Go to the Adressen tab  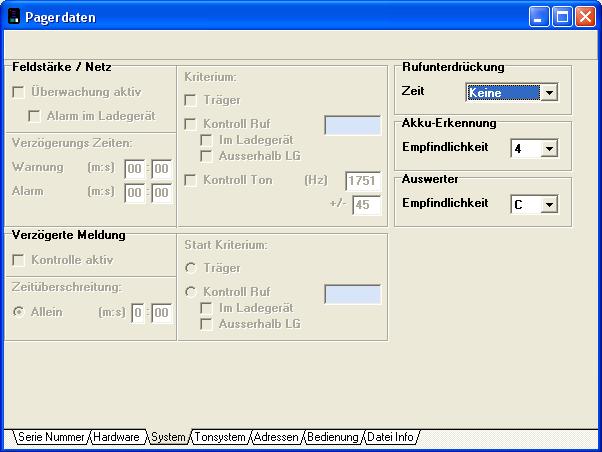[x=276, y=437]
